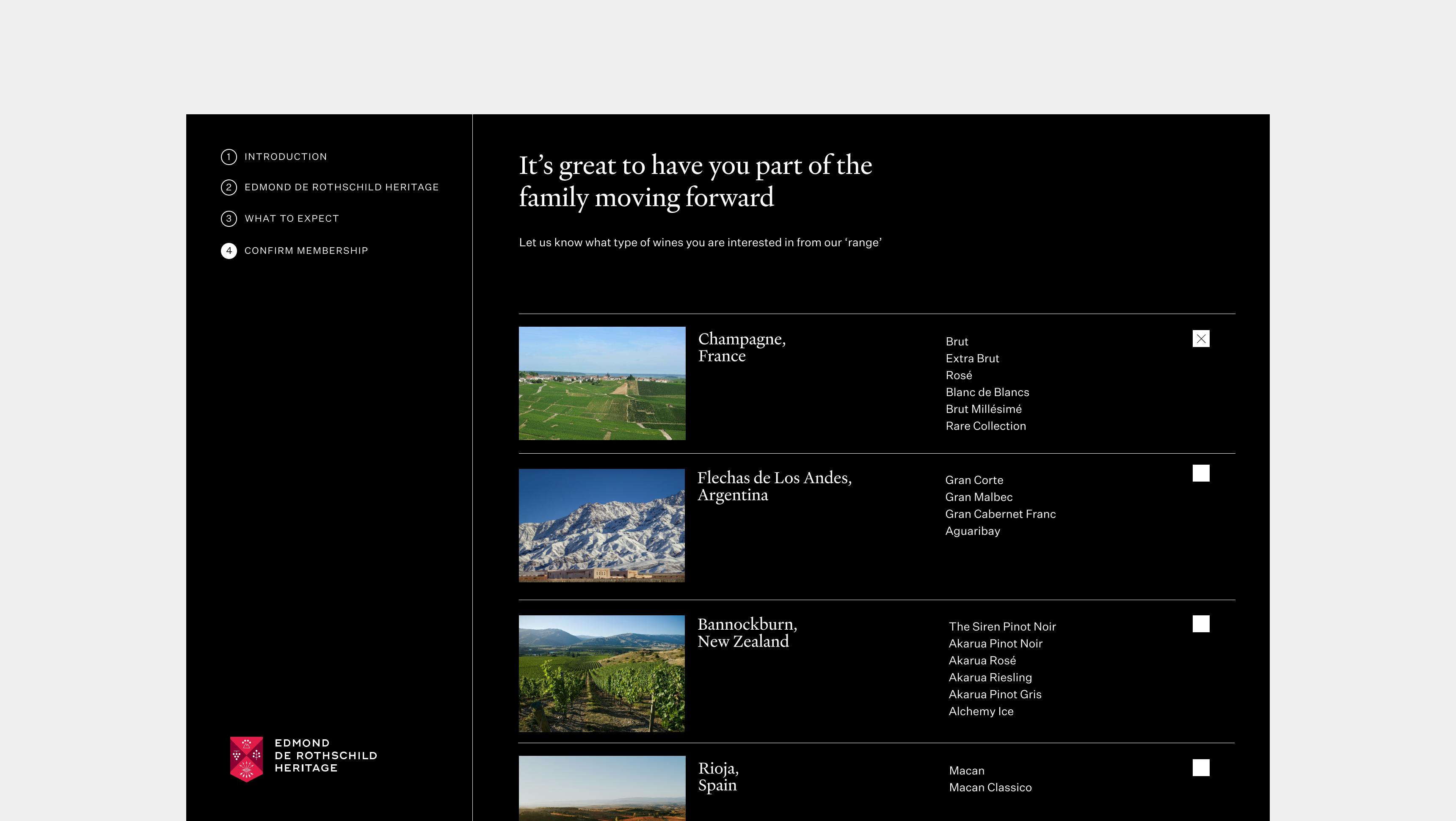The width and height of the screenshot is (1456, 821).
Task: Click the step 1 circle icon
Action: pyautogui.click(x=229, y=157)
